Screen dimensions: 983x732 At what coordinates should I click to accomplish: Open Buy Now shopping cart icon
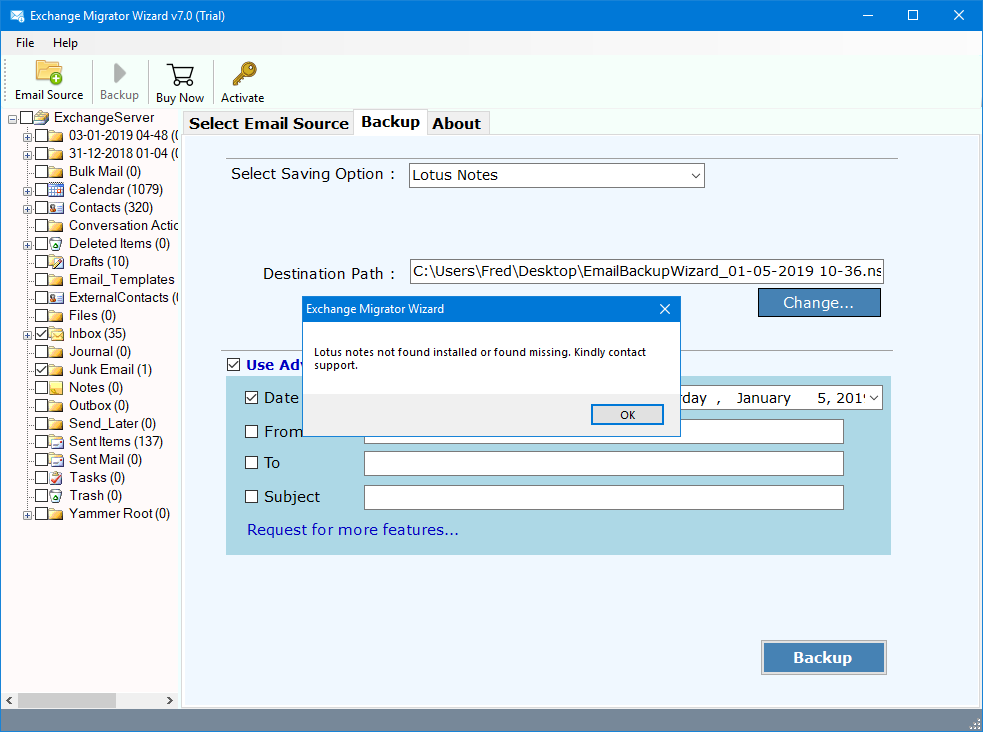click(x=180, y=75)
